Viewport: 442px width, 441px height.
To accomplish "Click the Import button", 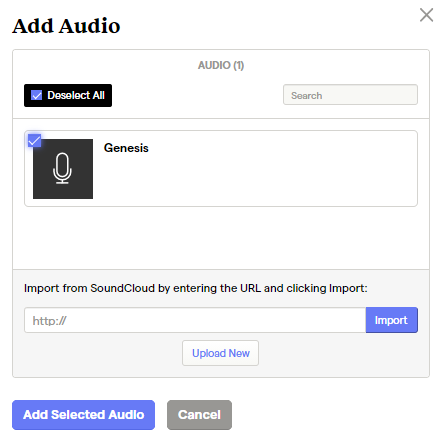I will point(392,320).
